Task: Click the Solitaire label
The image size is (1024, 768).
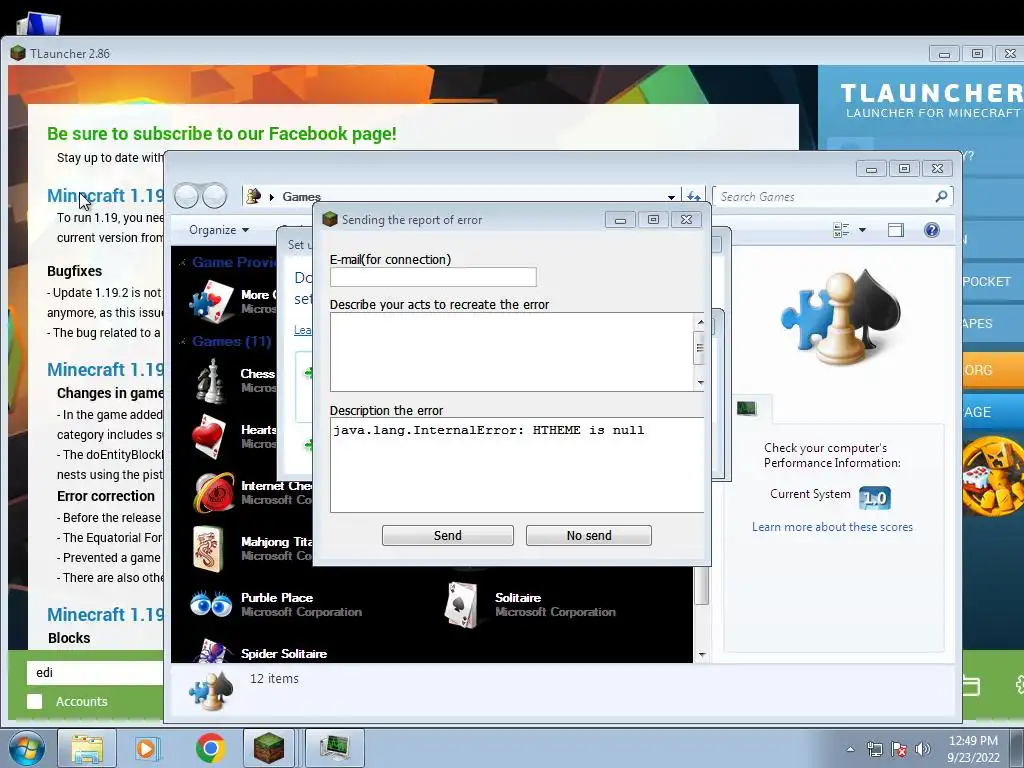Action: [518, 598]
